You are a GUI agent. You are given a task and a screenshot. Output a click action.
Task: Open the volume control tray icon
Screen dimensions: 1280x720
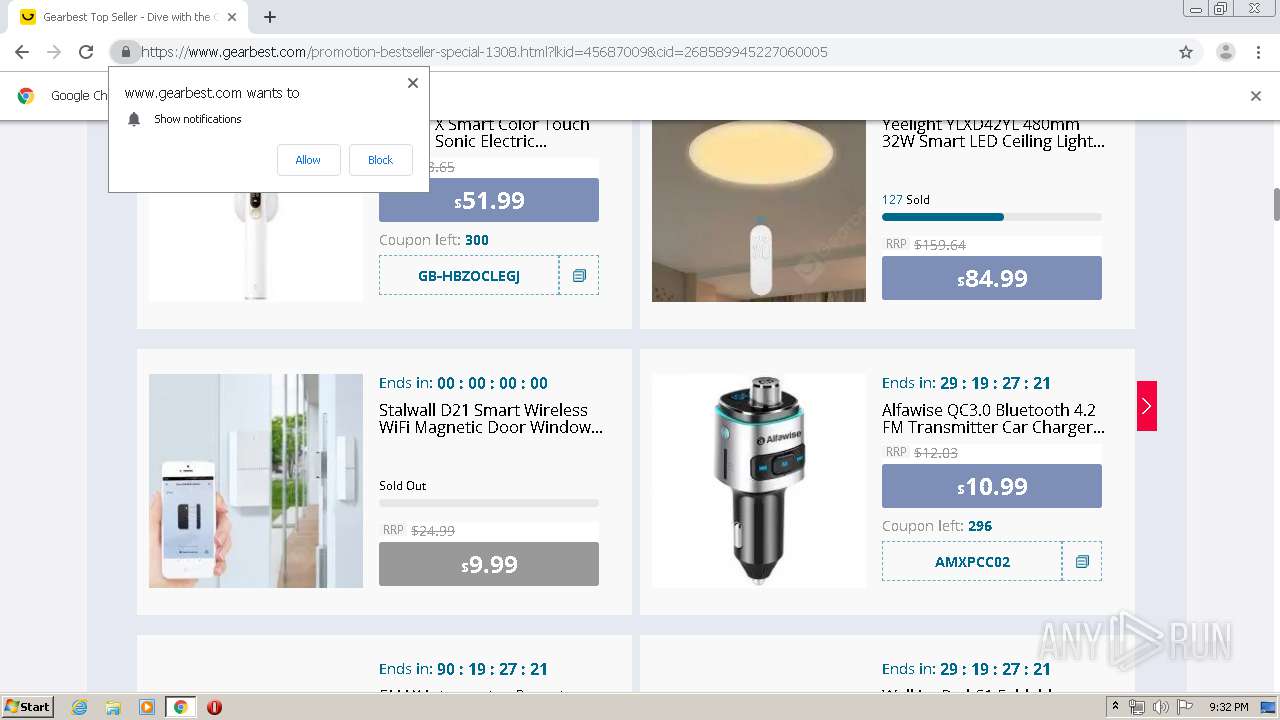pyautogui.click(x=1160, y=707)
